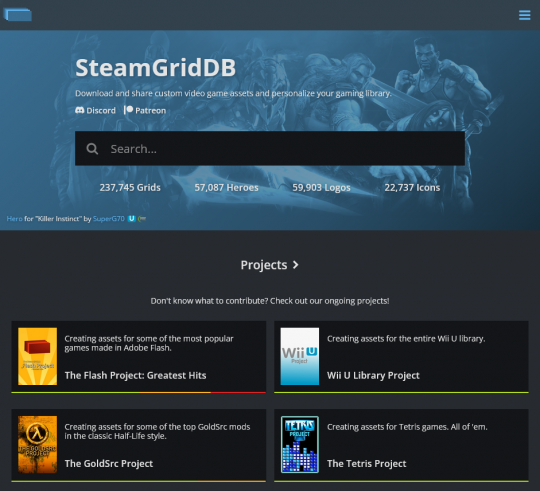Viewport: 540px width, 491px height.
Task: Click the search magnifier icon
Action: tap(92, 149)
